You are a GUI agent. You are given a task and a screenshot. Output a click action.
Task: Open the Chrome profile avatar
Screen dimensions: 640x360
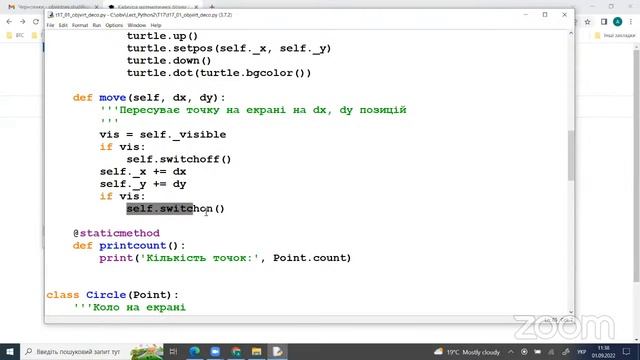[618, 22]
